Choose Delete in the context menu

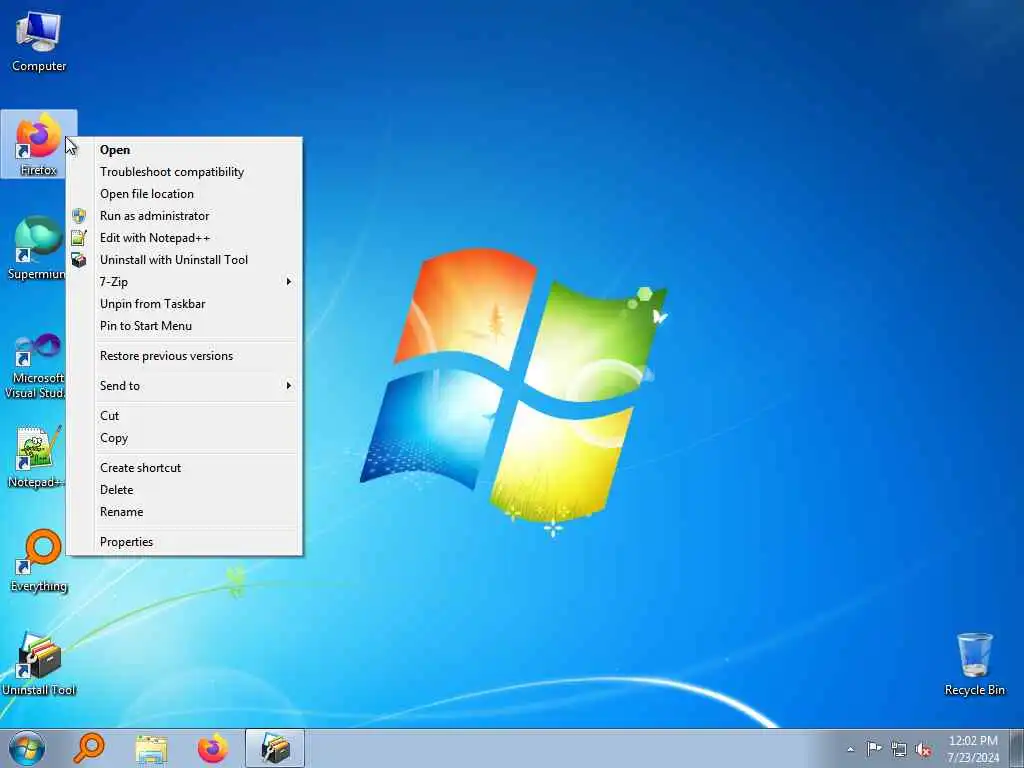coord(184,490)
